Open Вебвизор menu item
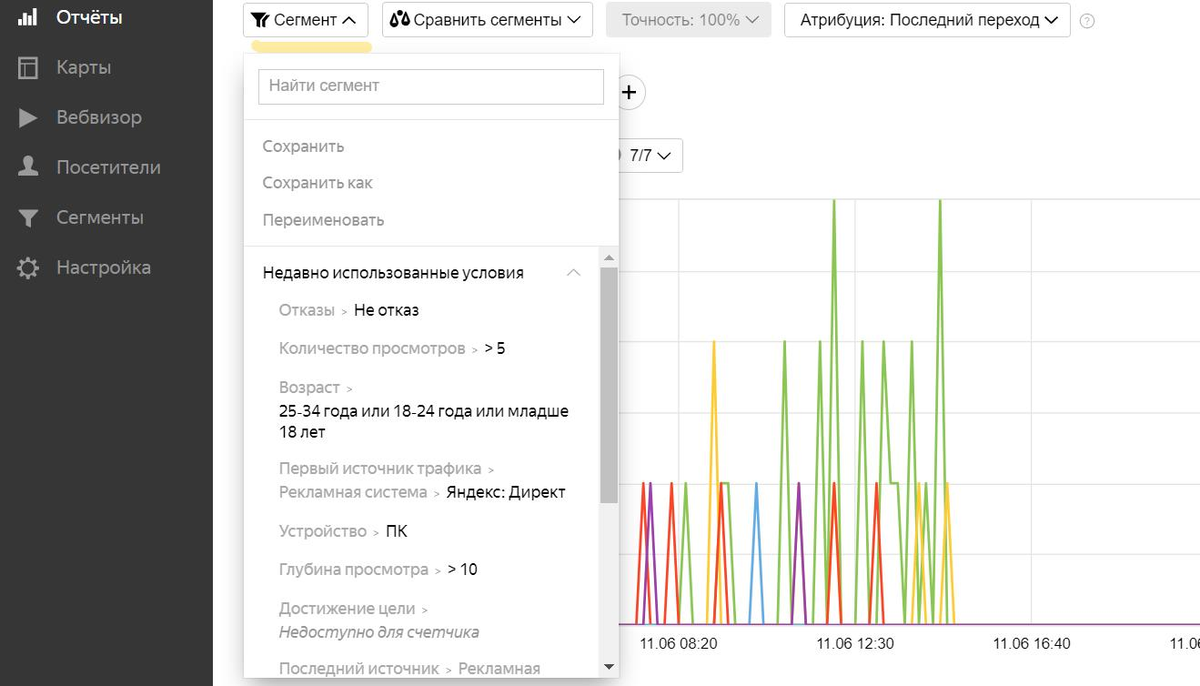This screenshot has height=686, width=1200. 99,117
